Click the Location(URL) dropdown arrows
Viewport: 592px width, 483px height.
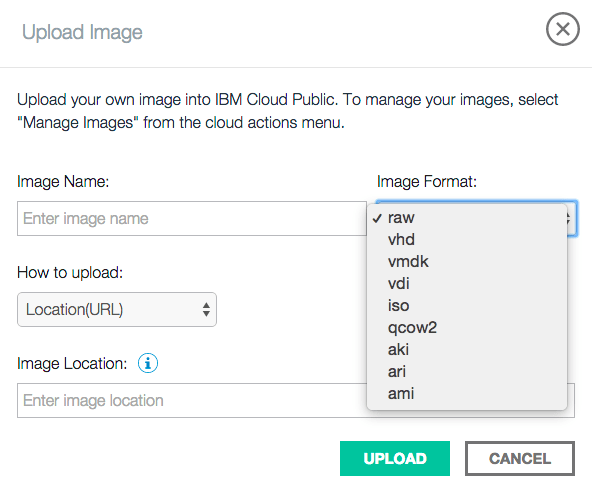tap(206, 309)
